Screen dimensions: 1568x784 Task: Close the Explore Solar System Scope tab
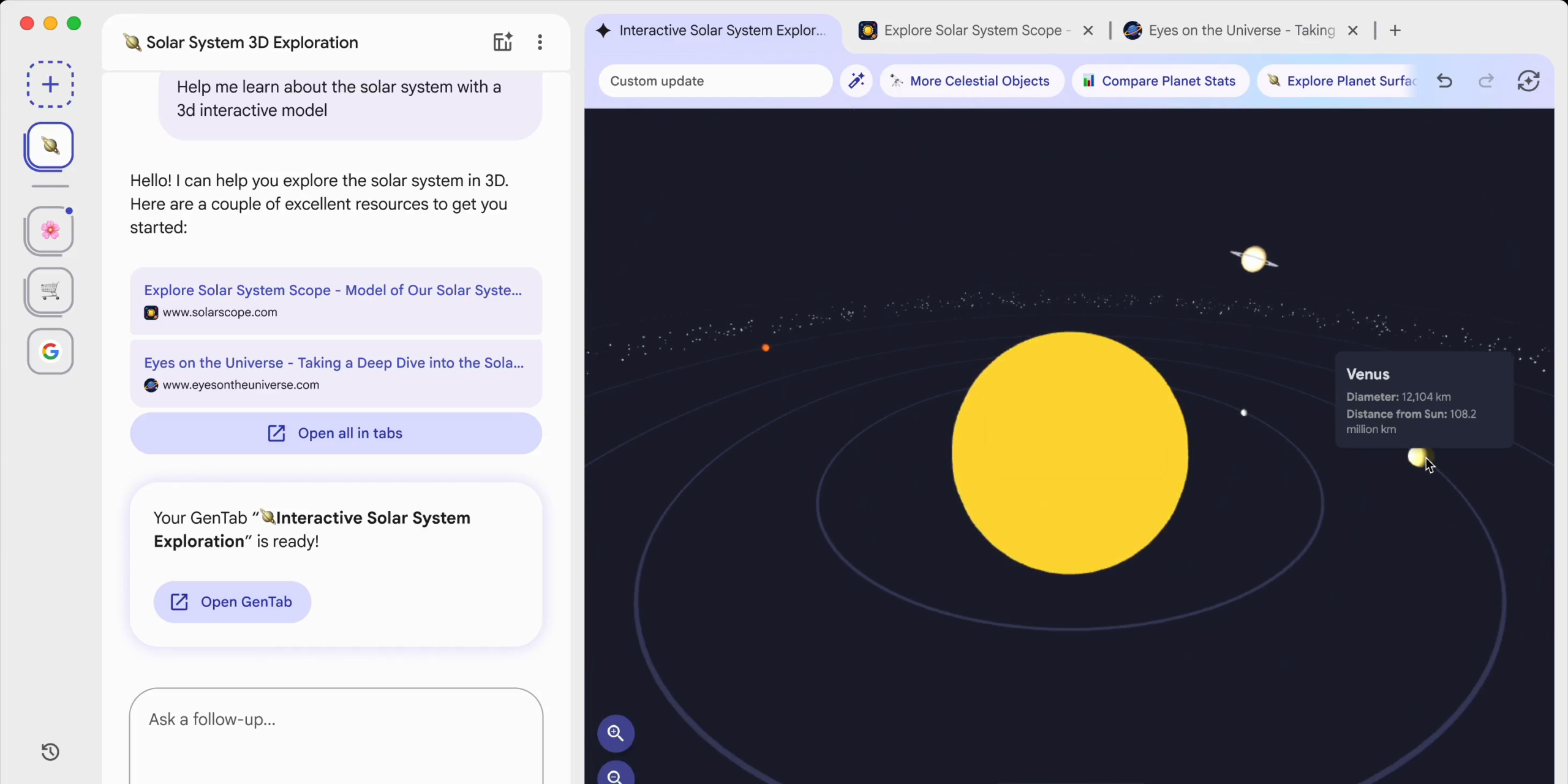point(1088,31)
